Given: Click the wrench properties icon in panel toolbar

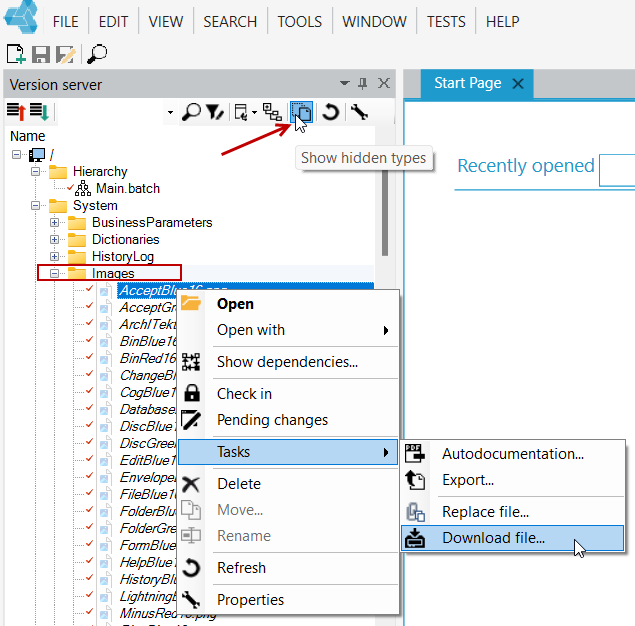Looking at the screenshot, I should pos(359,112).
